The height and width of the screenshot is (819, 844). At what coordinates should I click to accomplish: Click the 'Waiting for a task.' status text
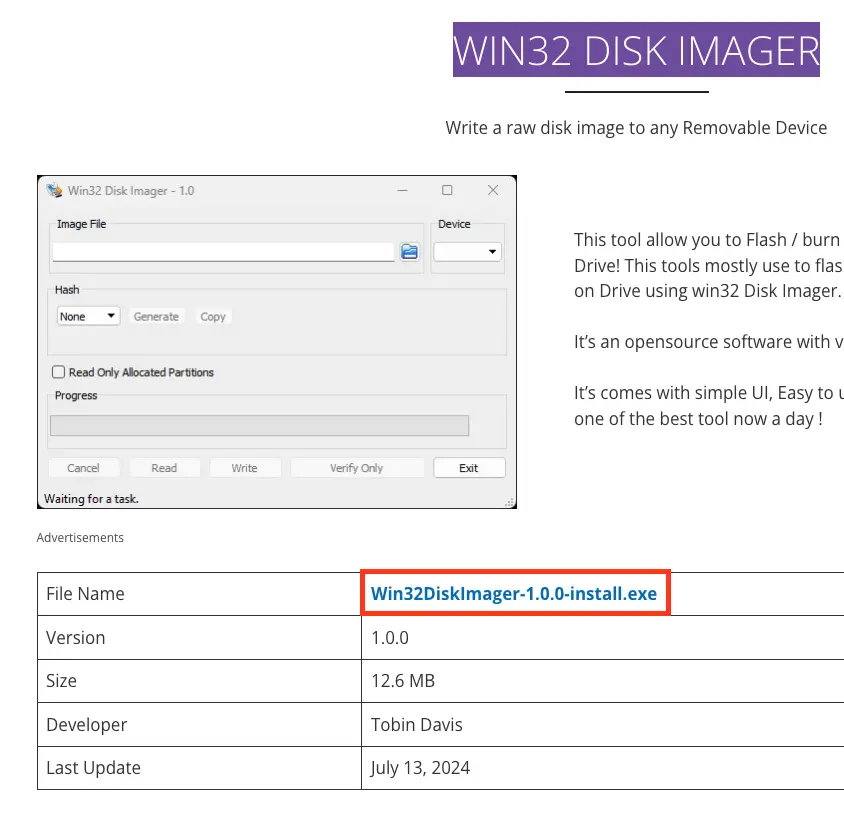(92, 499)
